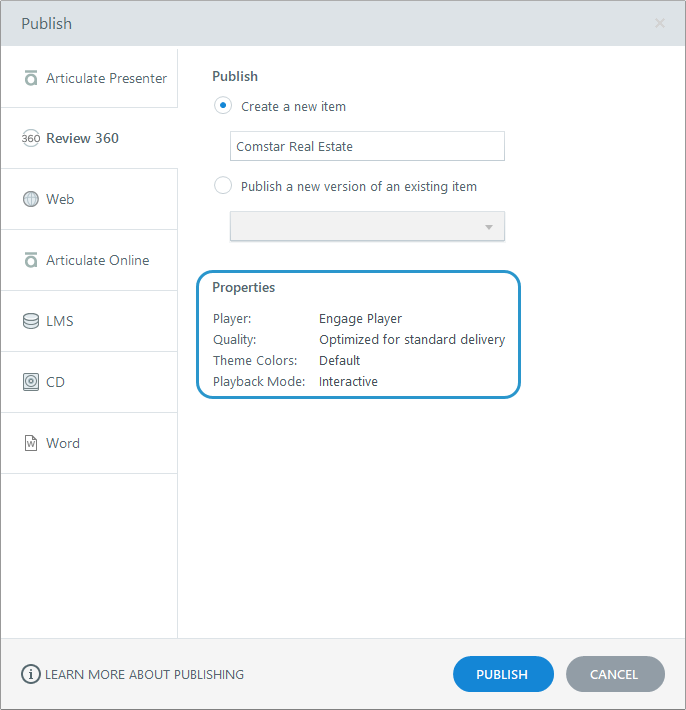Click the dropdown arrow for existing items
The image size is (686, 710).
489,227
